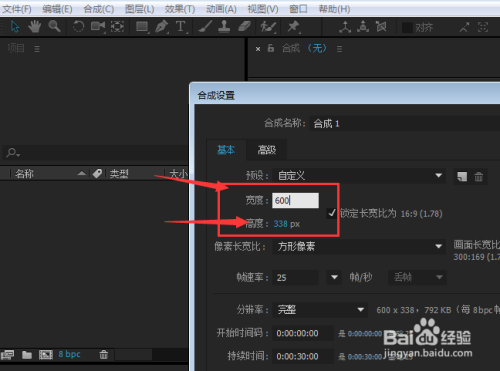Screen dimensions: 500x371
Task: Select the Selection arrow tool
Action: (x=15, y=27)
